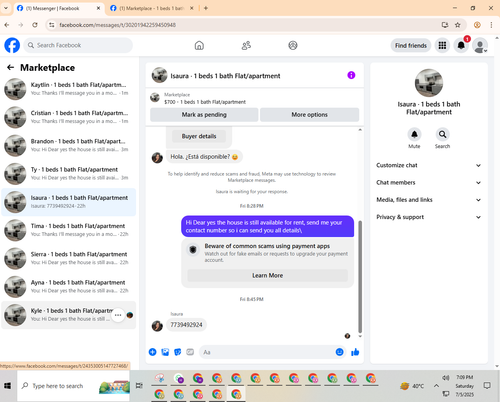The image size is (500, 402).
Task: Open the Windows notification center icon
Action: (487, 386)
